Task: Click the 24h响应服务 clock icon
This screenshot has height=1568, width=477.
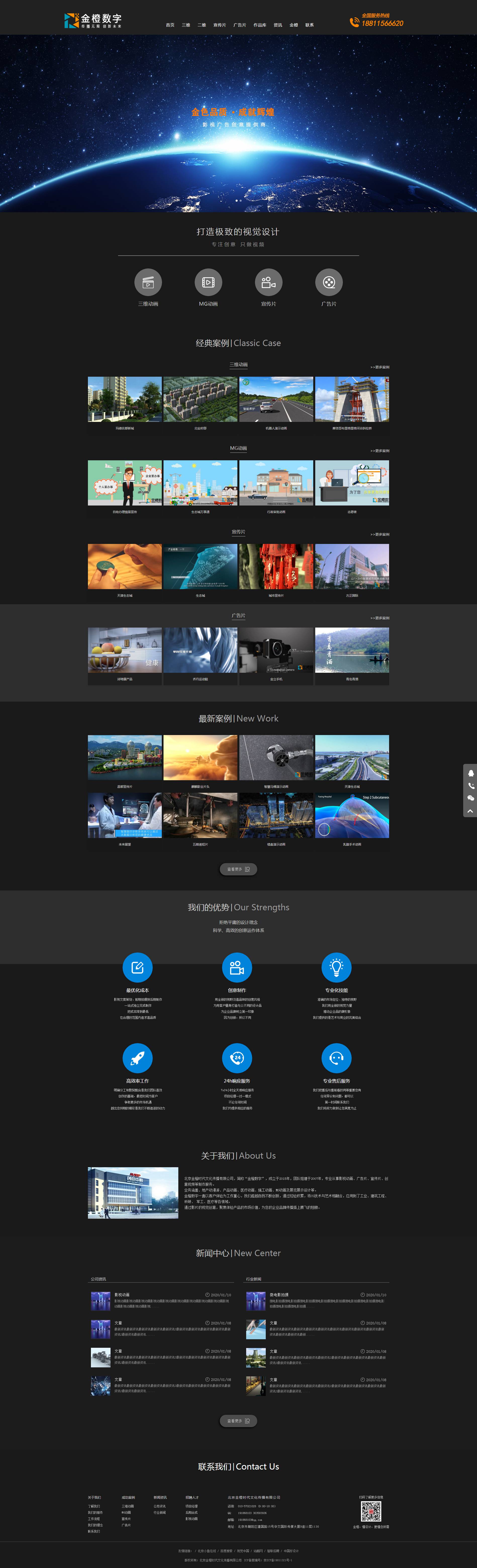Action: click(237, 1058)
